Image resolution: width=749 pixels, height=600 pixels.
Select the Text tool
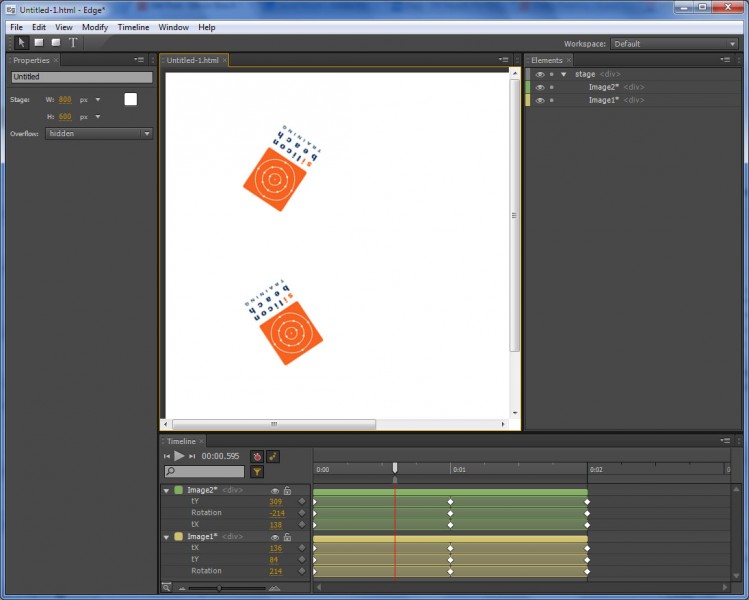(x=73, y=43)
